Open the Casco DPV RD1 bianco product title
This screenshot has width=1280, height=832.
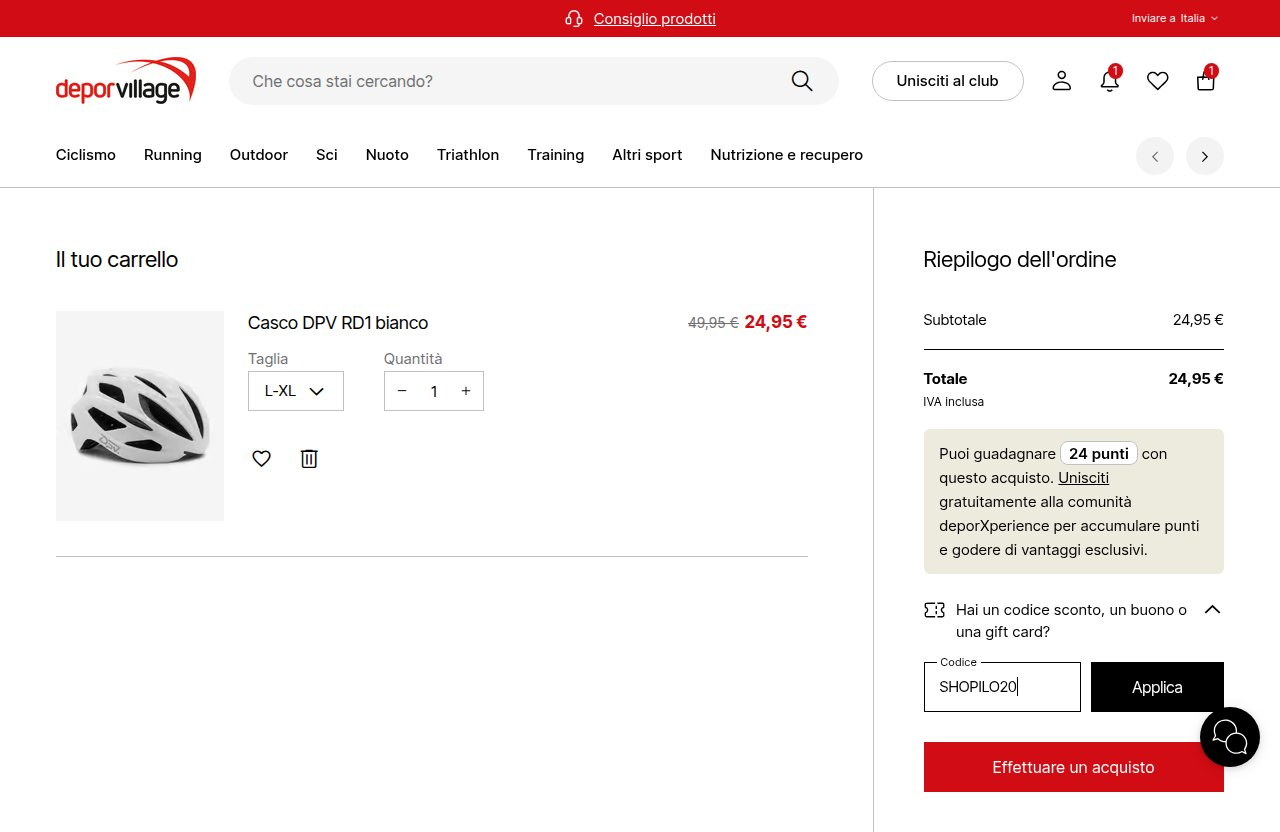[338, 323]
